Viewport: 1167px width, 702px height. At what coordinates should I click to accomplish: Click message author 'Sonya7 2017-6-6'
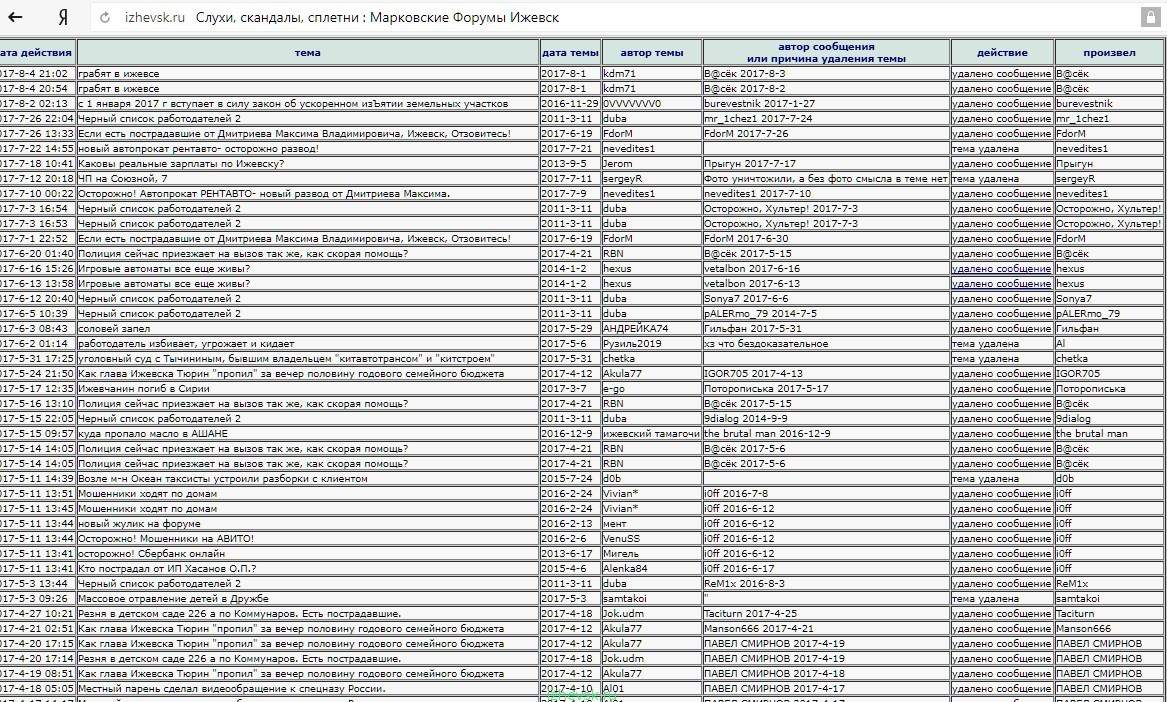pos(746,299)
